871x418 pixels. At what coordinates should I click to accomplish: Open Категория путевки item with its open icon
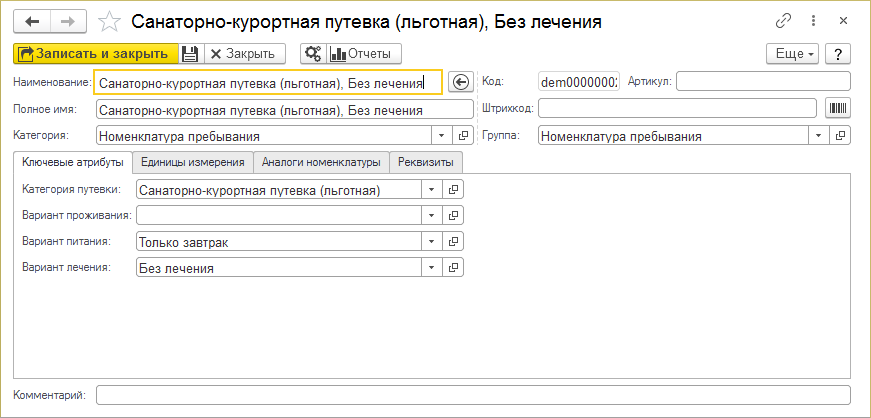453,189
